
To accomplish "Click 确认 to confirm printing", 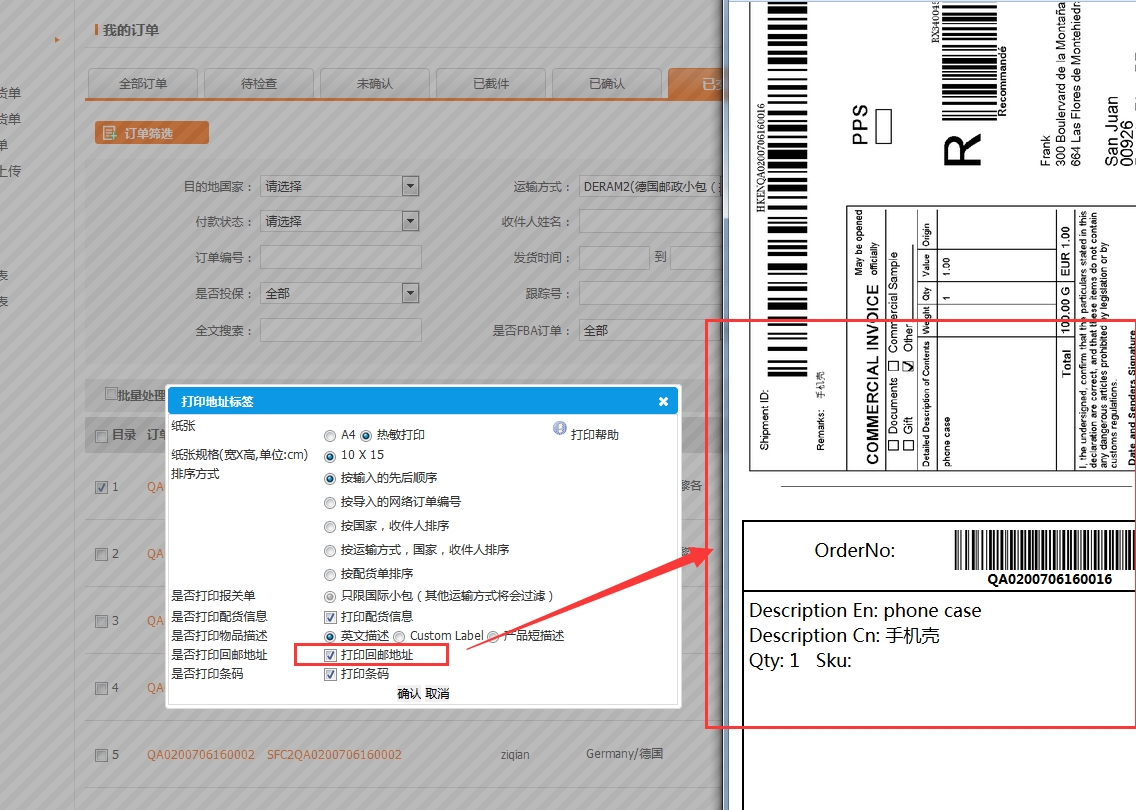I will [409, 694].
